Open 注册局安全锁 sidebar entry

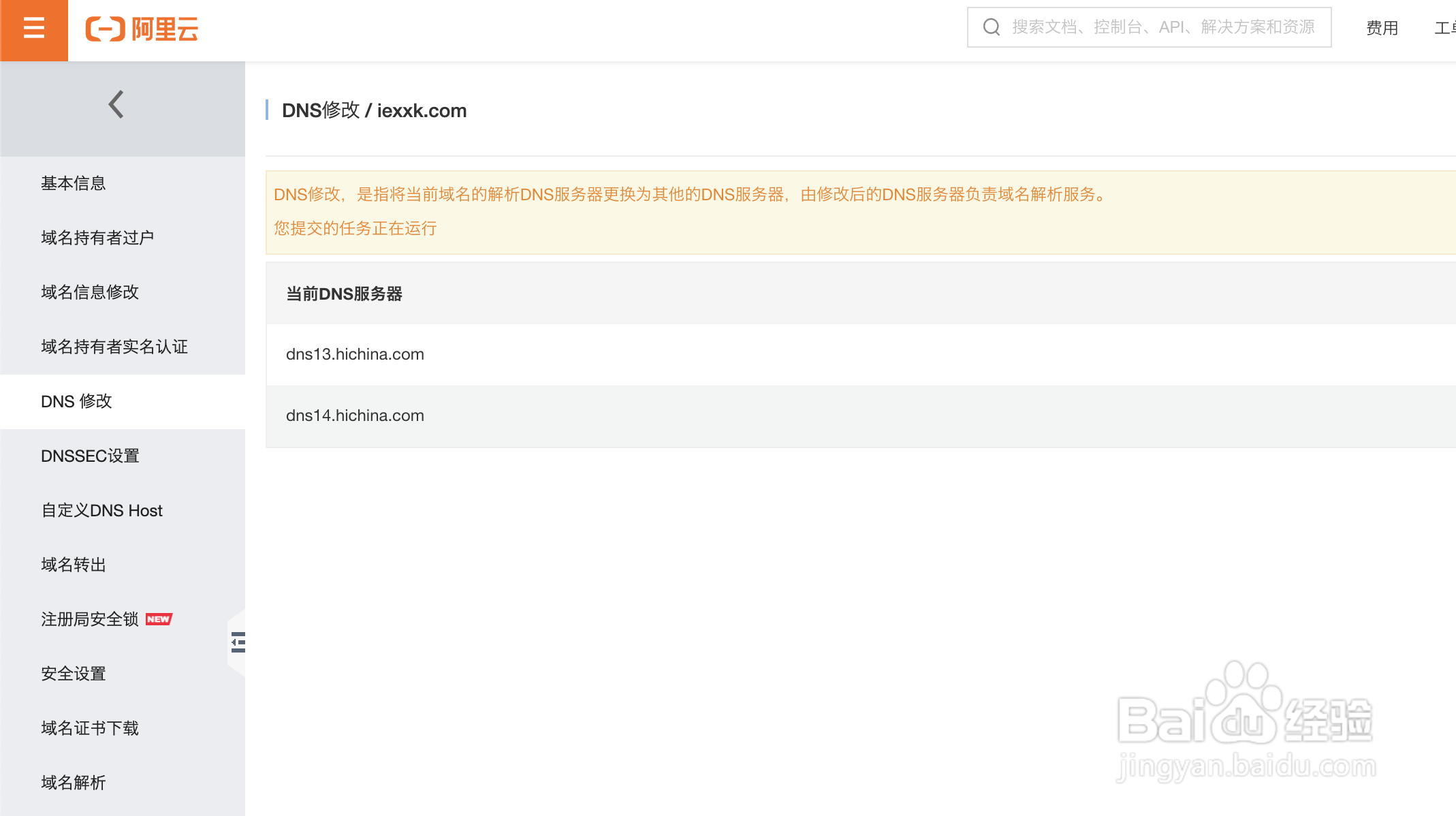click(89, 619)
